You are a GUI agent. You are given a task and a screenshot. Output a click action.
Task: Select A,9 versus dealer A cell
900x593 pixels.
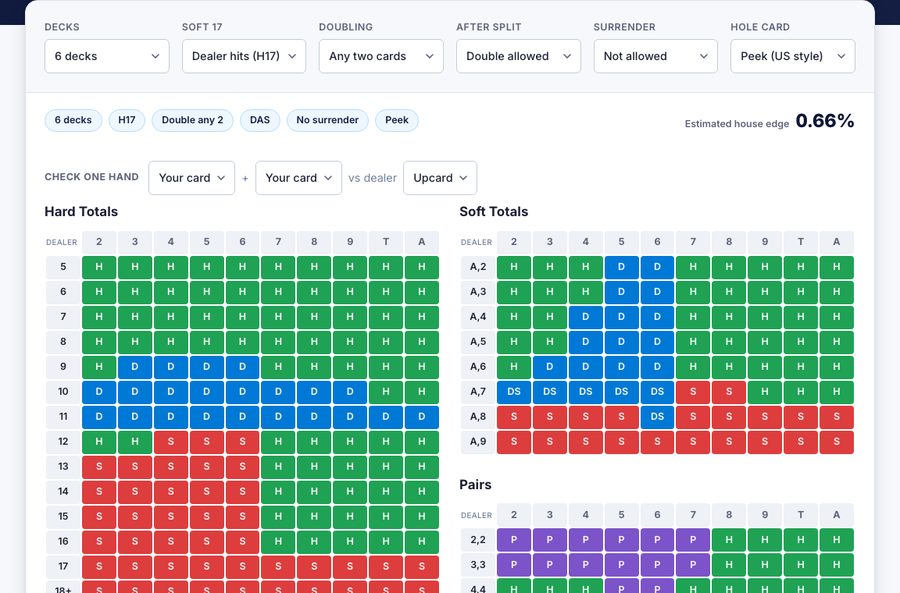tap(837, 441)
